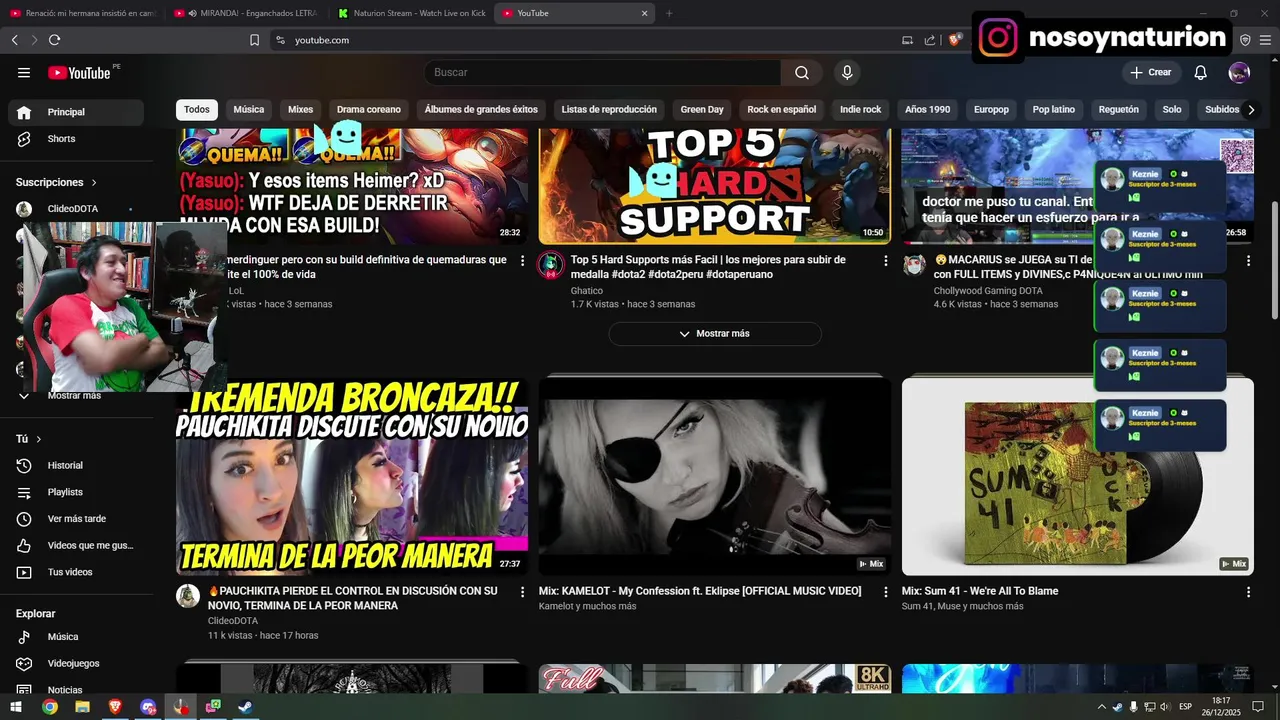
Task: Open Shorts in sidebar
Action: pyautogui.click(x=76, y=139)
